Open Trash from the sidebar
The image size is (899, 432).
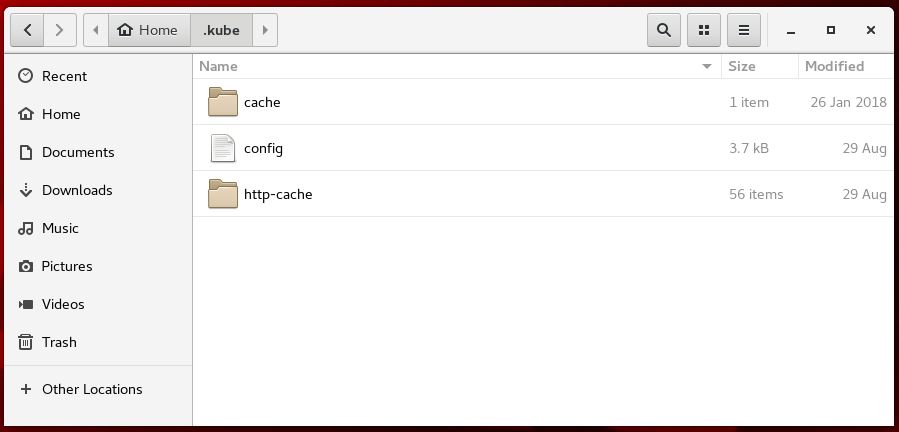point(59,342)
